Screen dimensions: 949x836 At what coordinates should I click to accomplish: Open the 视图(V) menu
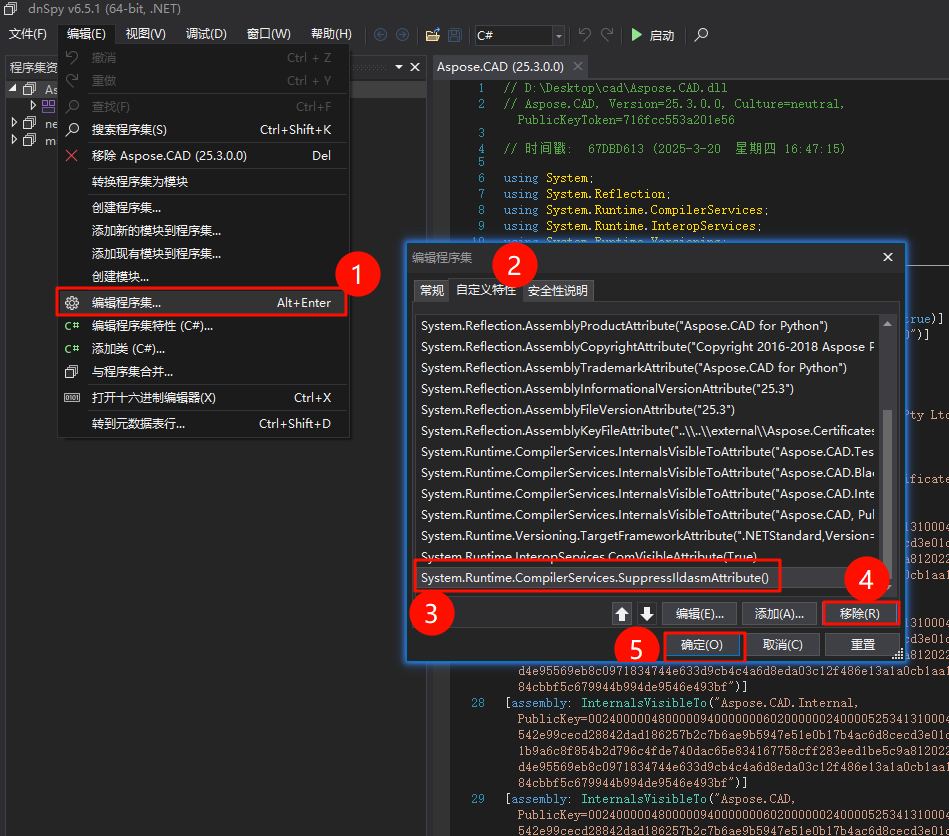coord(146,34)
